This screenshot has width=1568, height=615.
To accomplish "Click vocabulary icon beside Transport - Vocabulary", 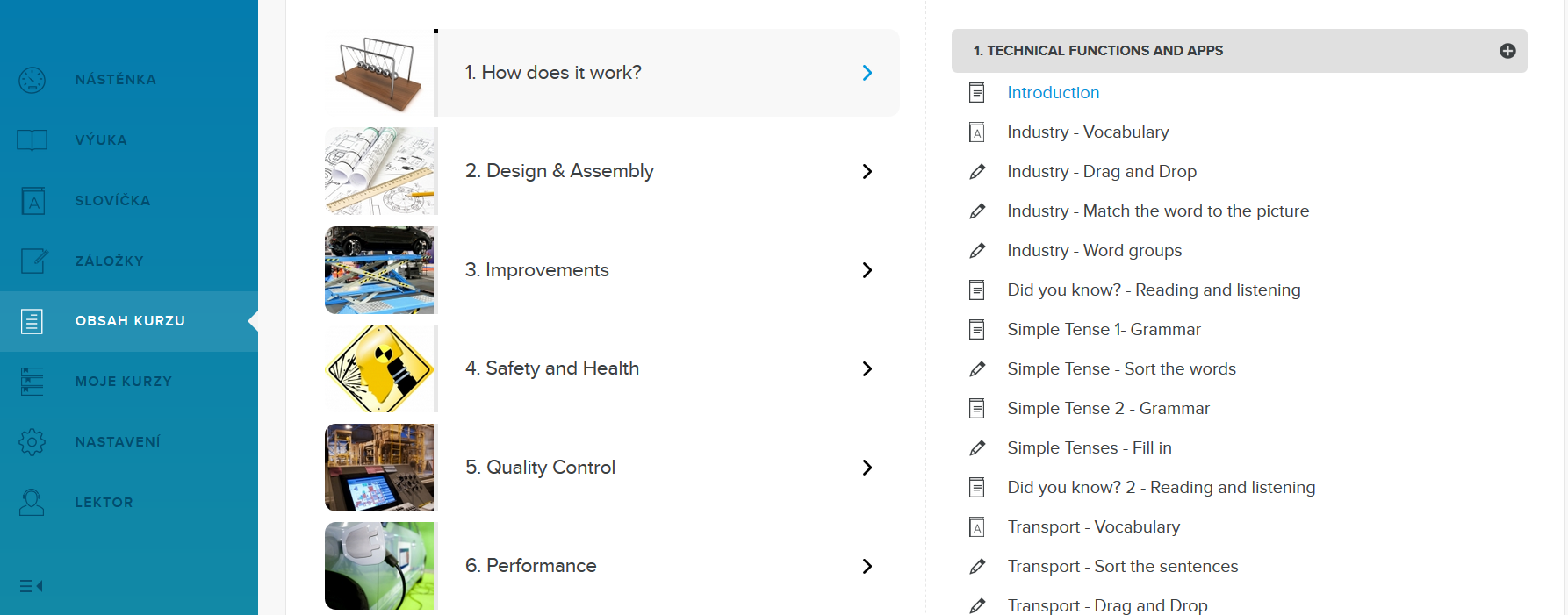I will [x=976, y=527].
